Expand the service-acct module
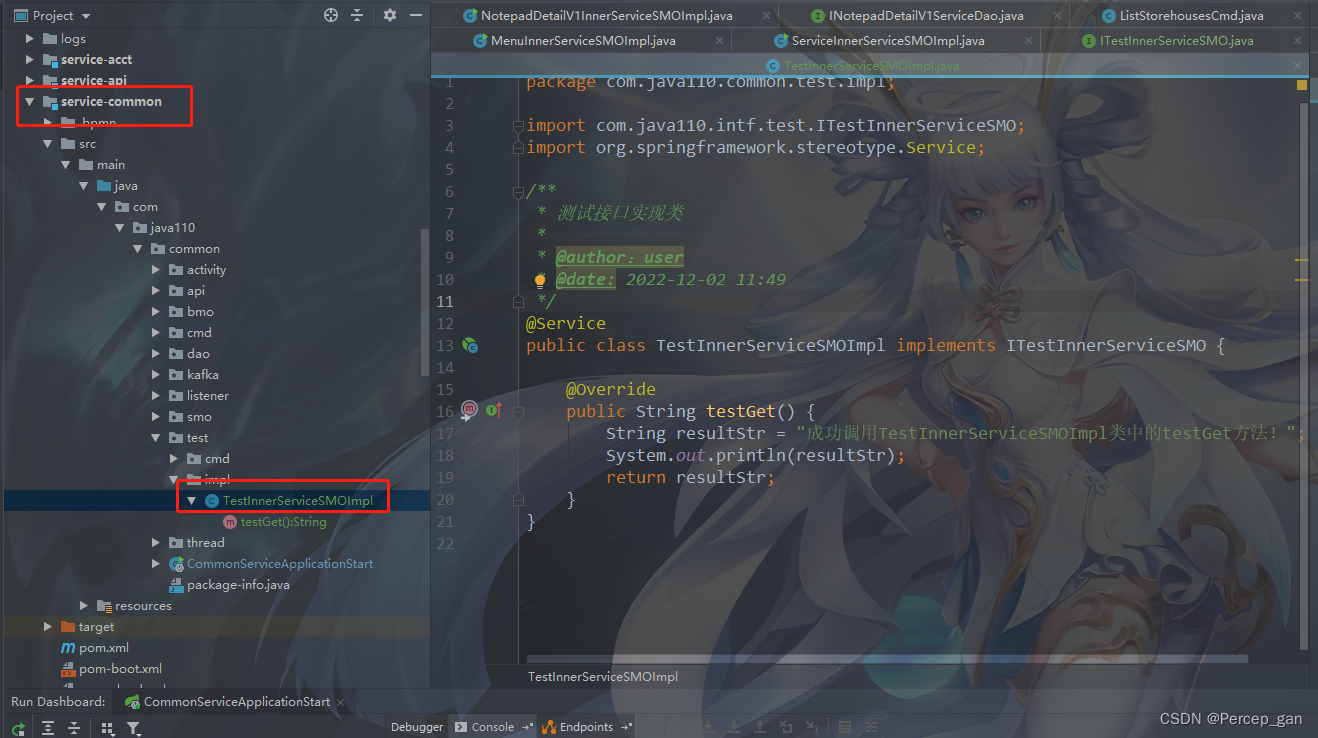 tap(29, 60)
